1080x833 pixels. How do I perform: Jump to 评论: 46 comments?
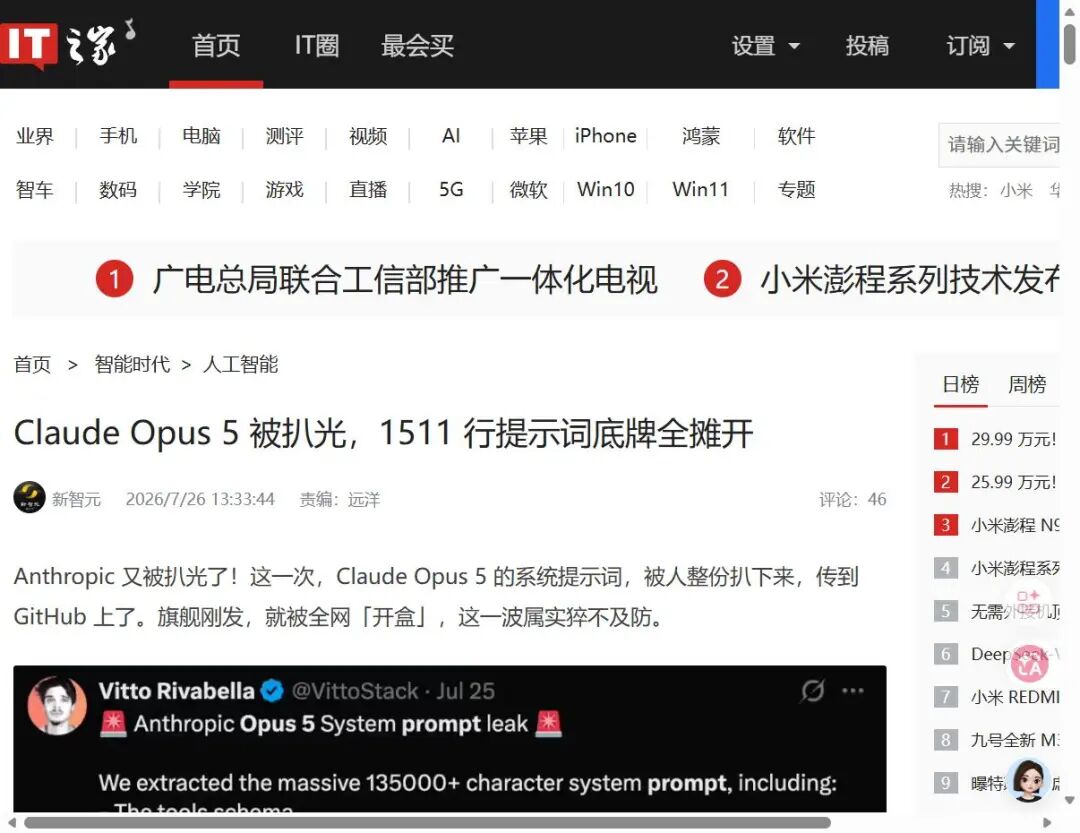[x=852, y=500]
